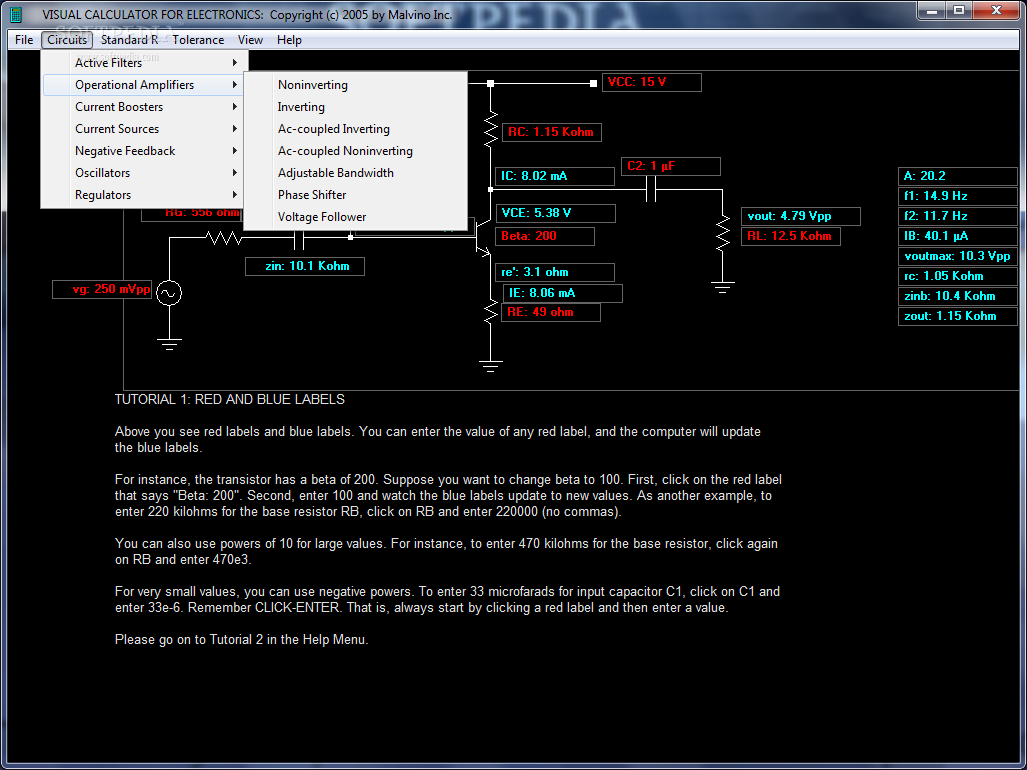Click the voutmax: 10.3 Vpp value
Image resolution: width=1027 pixels, height=770 pixels.
pyautogui.click(x=958, y=256)
